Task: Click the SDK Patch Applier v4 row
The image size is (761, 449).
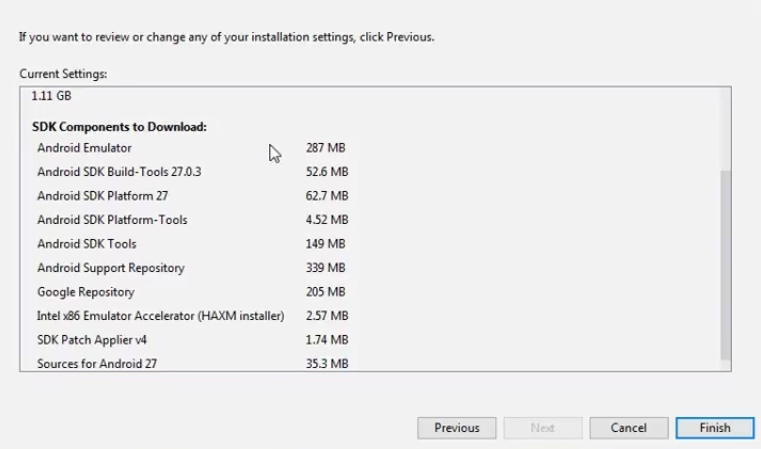Action: 91,340
